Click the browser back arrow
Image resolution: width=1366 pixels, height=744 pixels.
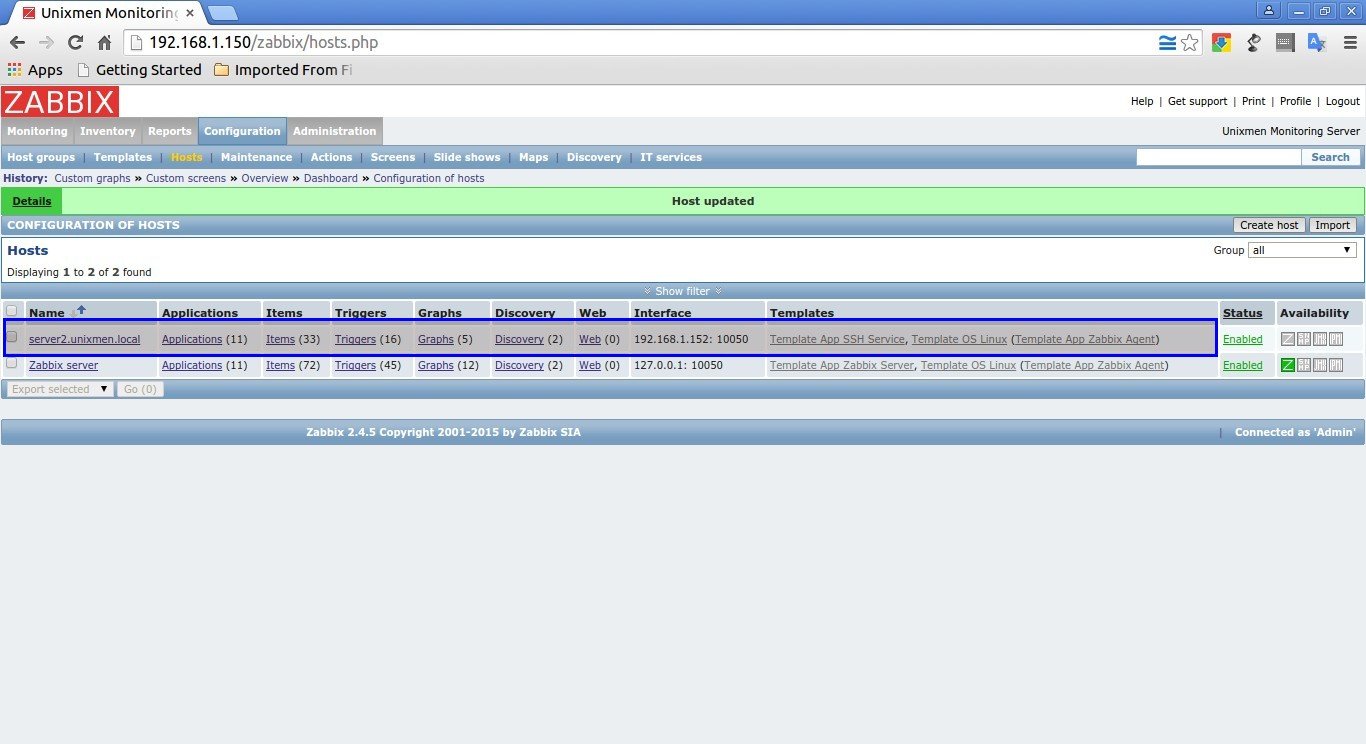[17, 43]
